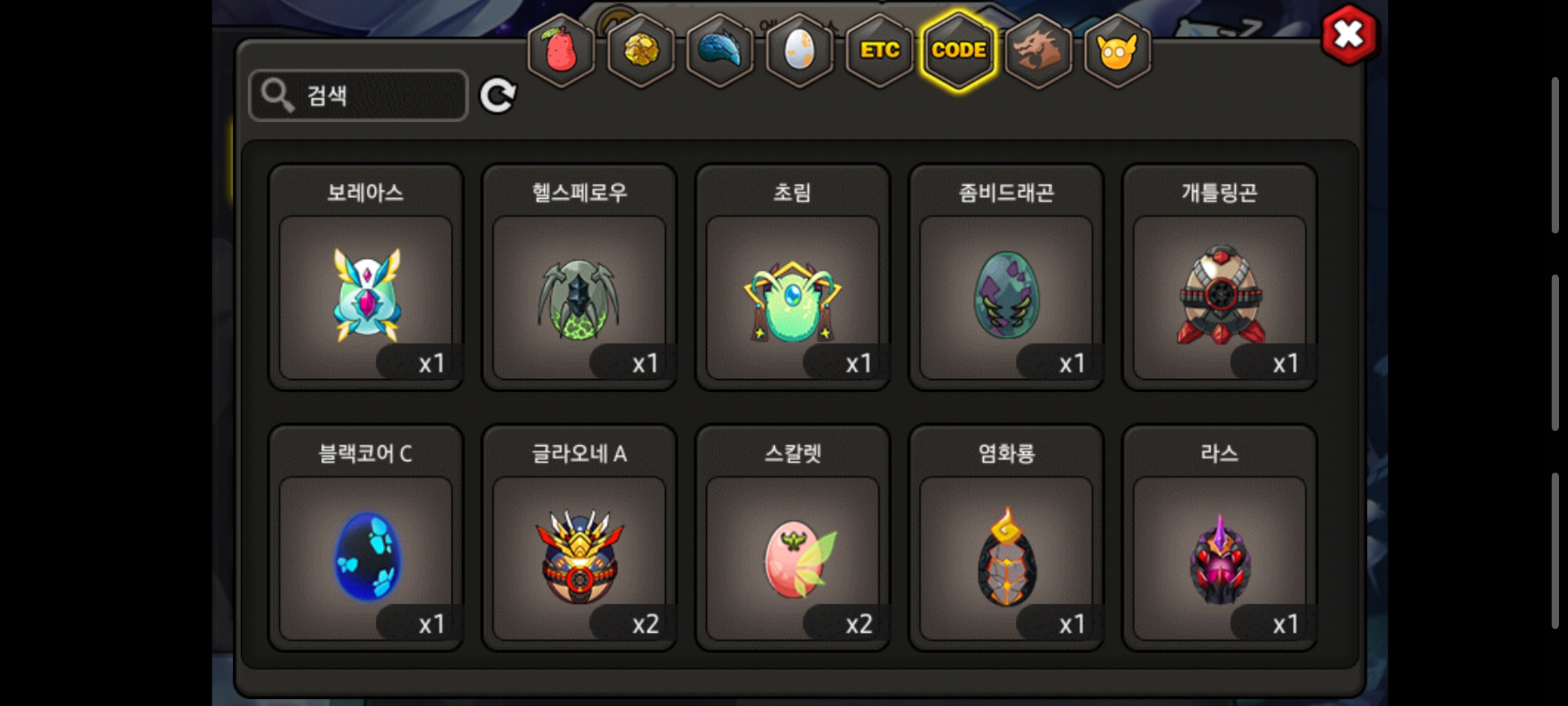1568x706 pixels.
Task: Choose the 헬스페로우 egg item
Action: click(580, 277)
